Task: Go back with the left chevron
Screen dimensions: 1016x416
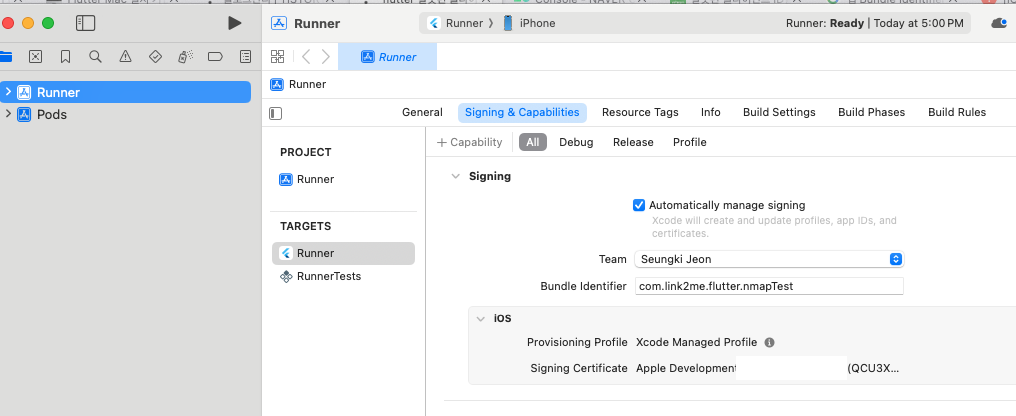Action: pos(306,57)
